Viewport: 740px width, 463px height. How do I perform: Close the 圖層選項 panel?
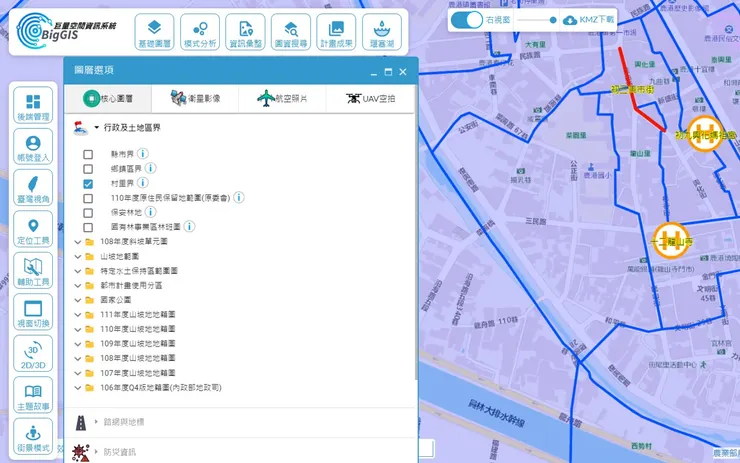tap(403, 72)
